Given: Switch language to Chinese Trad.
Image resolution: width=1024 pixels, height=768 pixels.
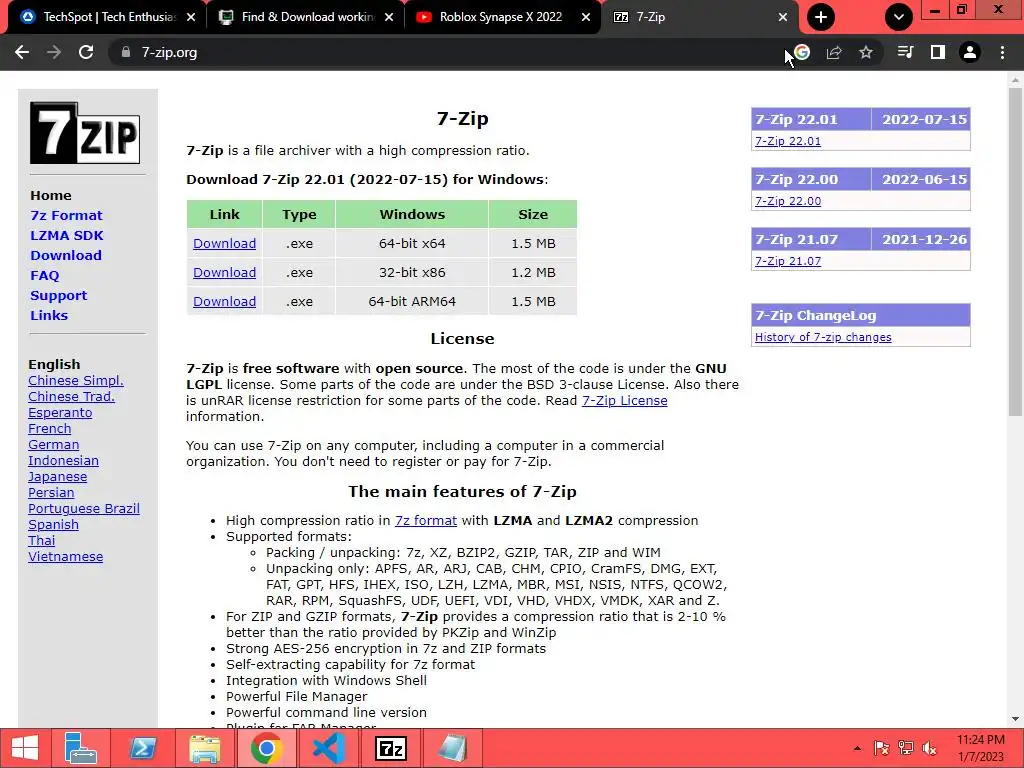Looking at the screenshot, I should coord(71,396).
